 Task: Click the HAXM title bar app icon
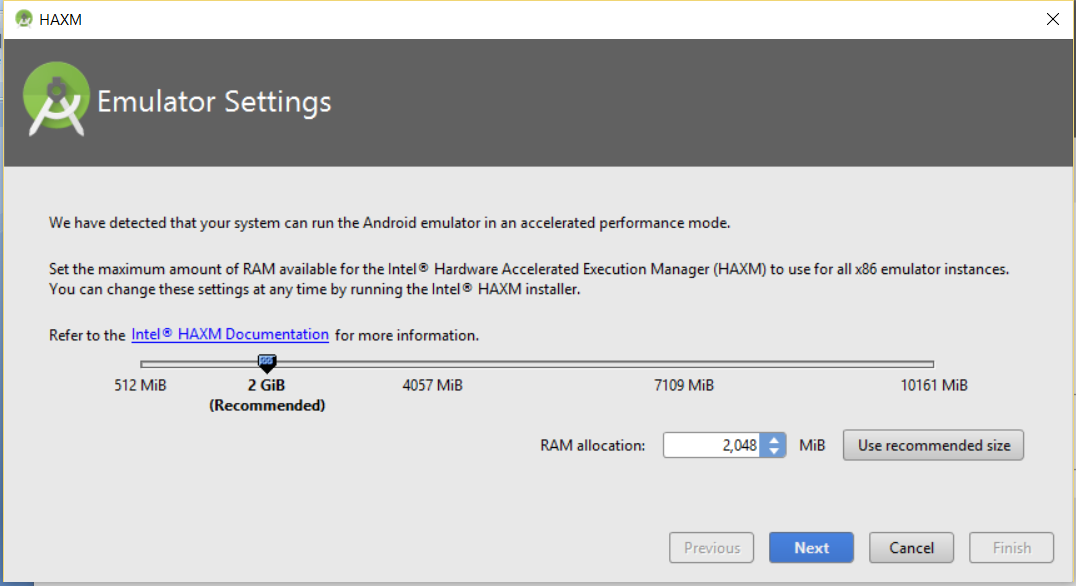(23, 19)
